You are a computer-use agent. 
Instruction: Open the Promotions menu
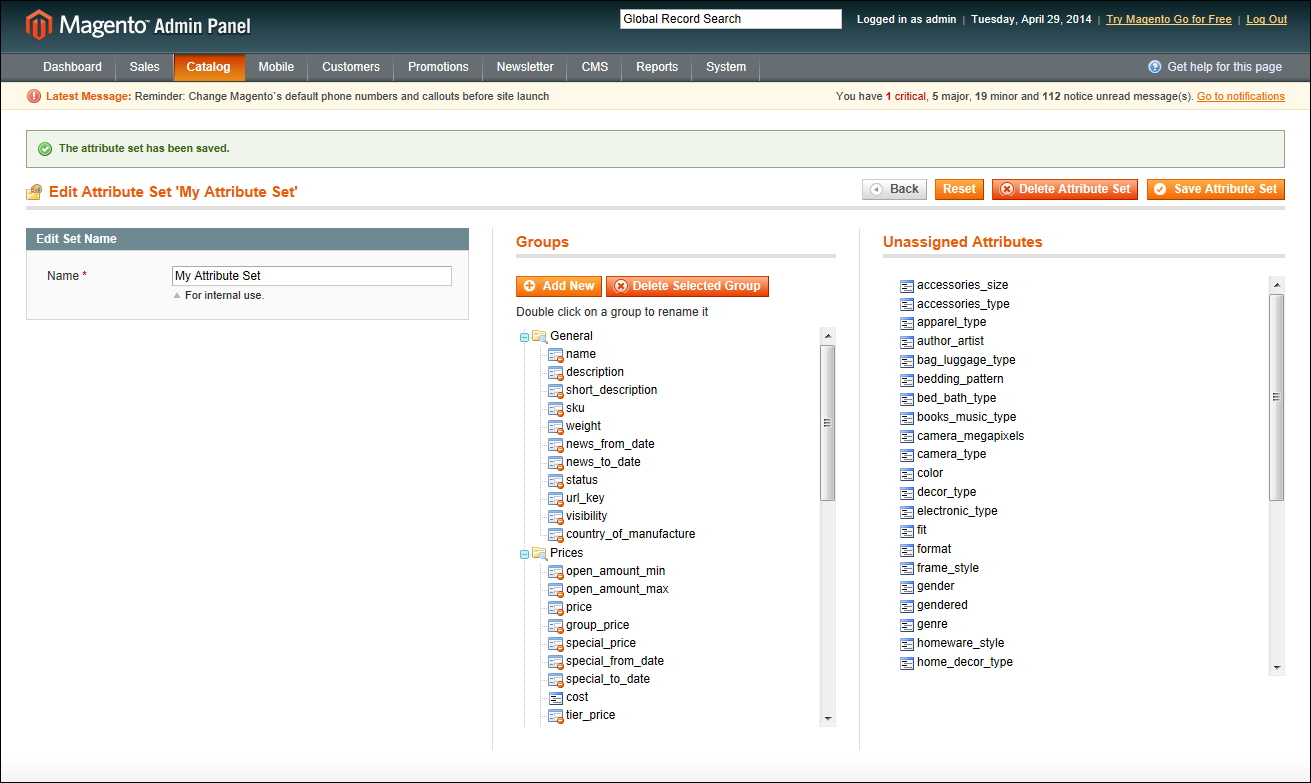coord(438,67)
